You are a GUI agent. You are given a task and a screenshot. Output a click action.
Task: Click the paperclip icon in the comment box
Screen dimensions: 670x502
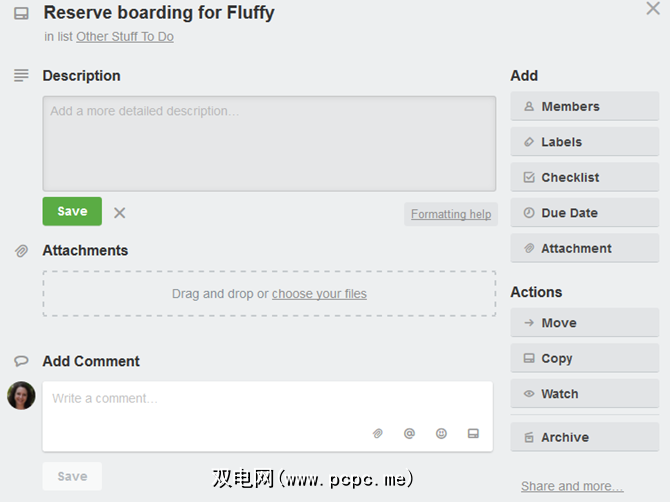pyautogui.click(x=378, y=433)
